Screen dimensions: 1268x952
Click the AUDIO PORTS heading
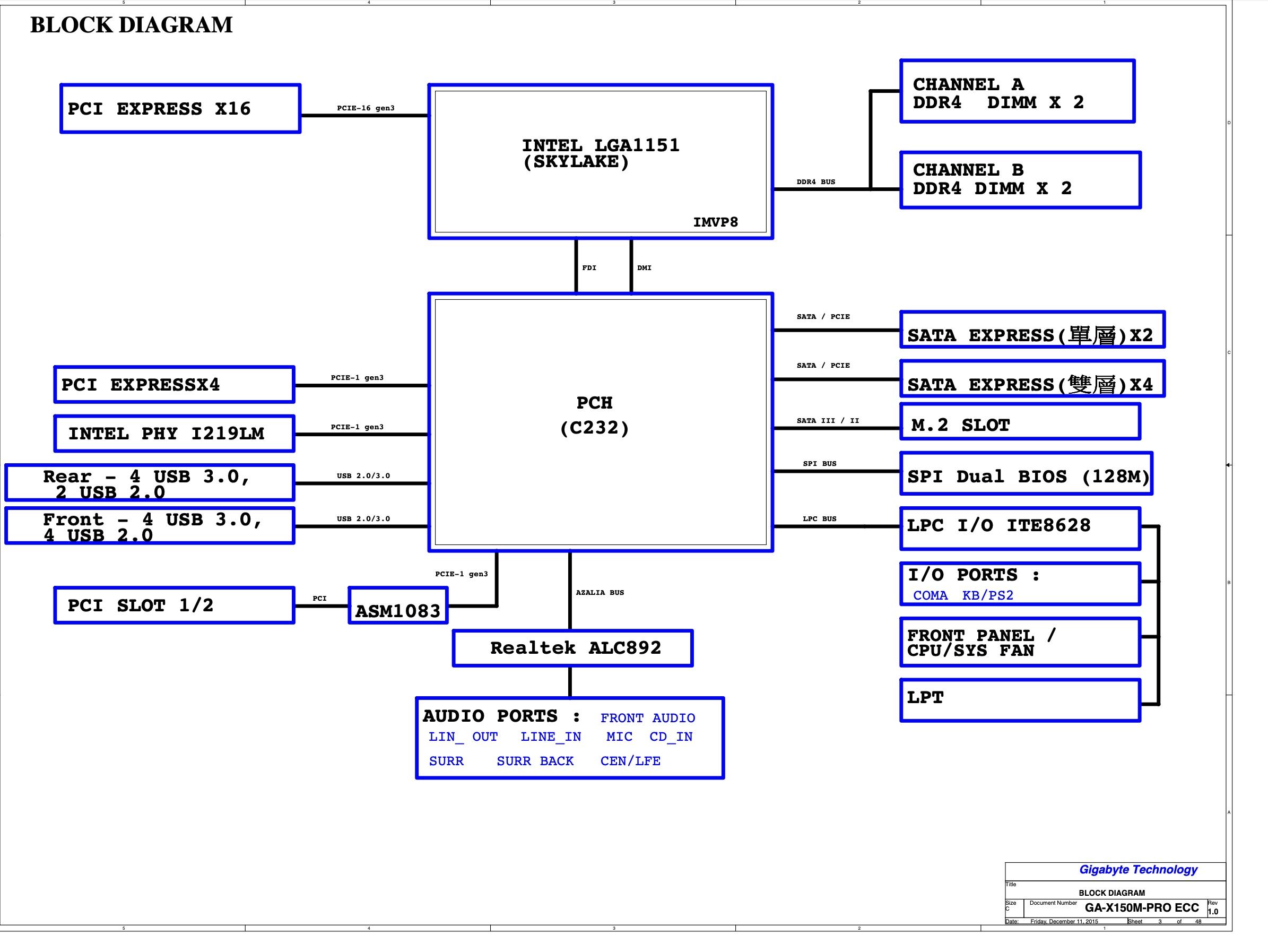(x=501, y=716)
